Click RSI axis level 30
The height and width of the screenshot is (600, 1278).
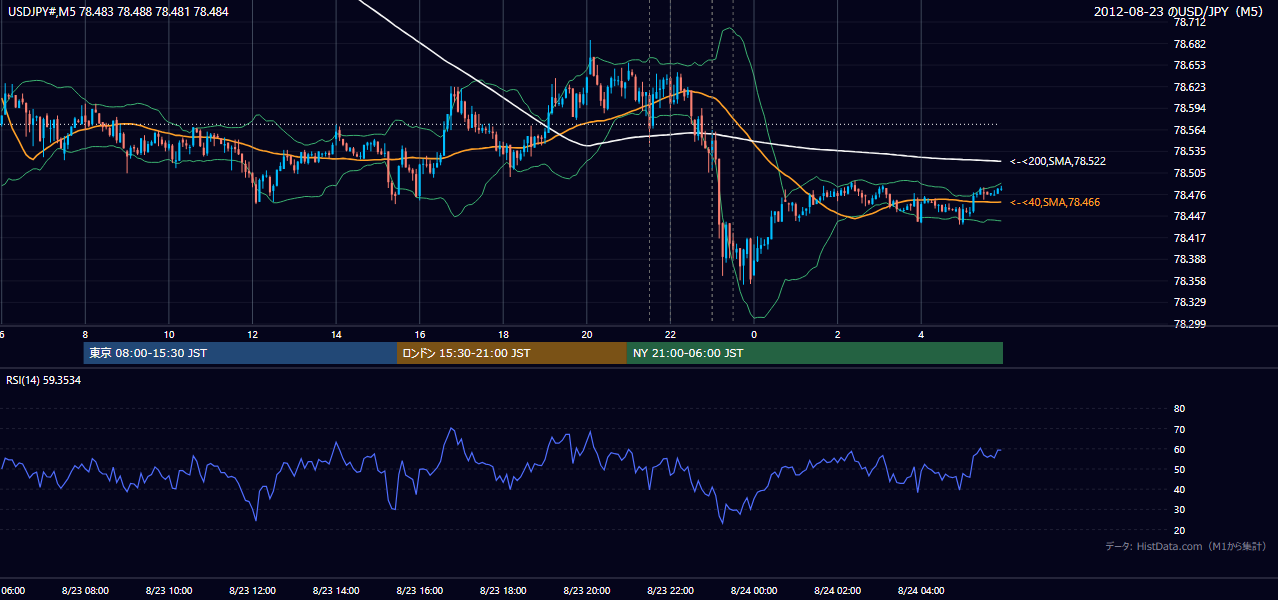(1179, 510)
